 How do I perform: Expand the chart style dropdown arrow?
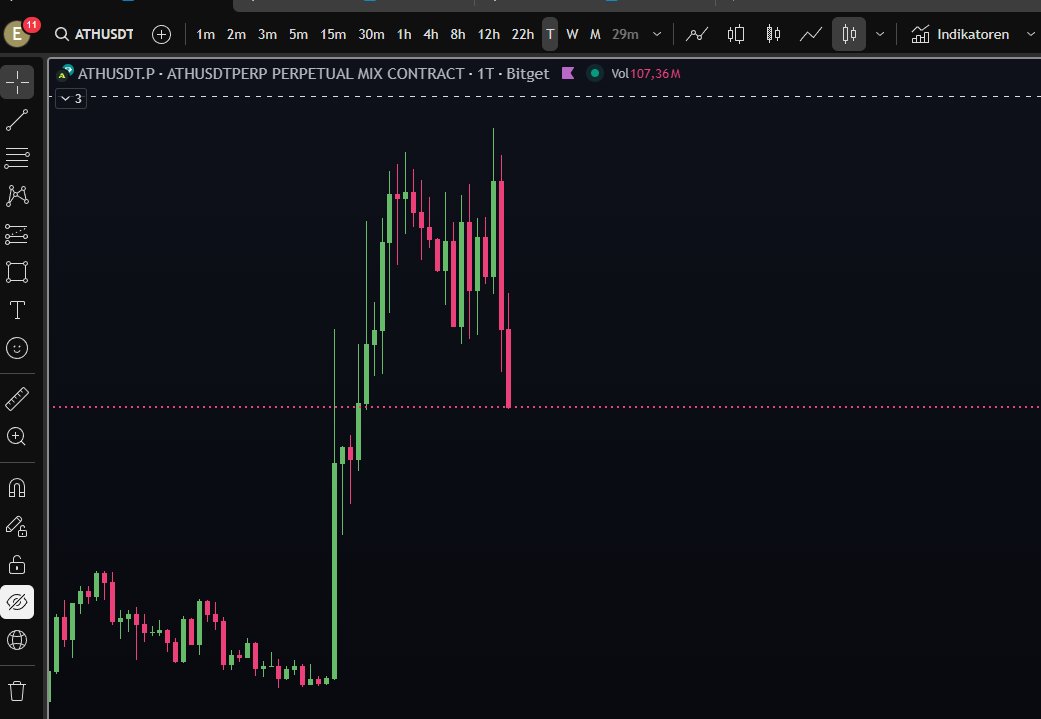point(880,34)
